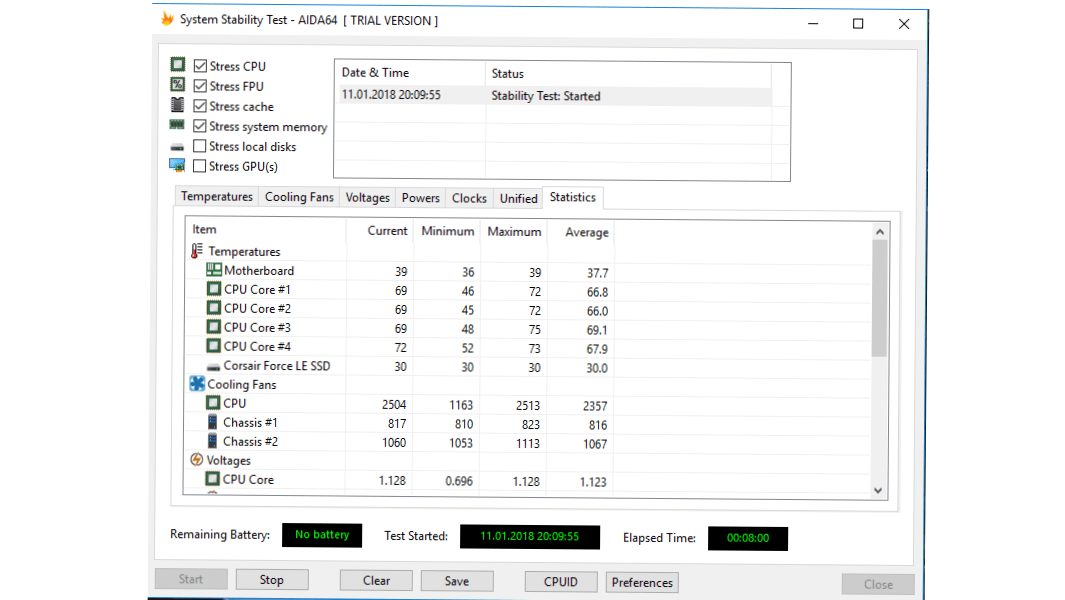Click the Elapsed Time 00:08:00 display
The height and width of the screenshot is (600, 1065).
pos(748,538)
